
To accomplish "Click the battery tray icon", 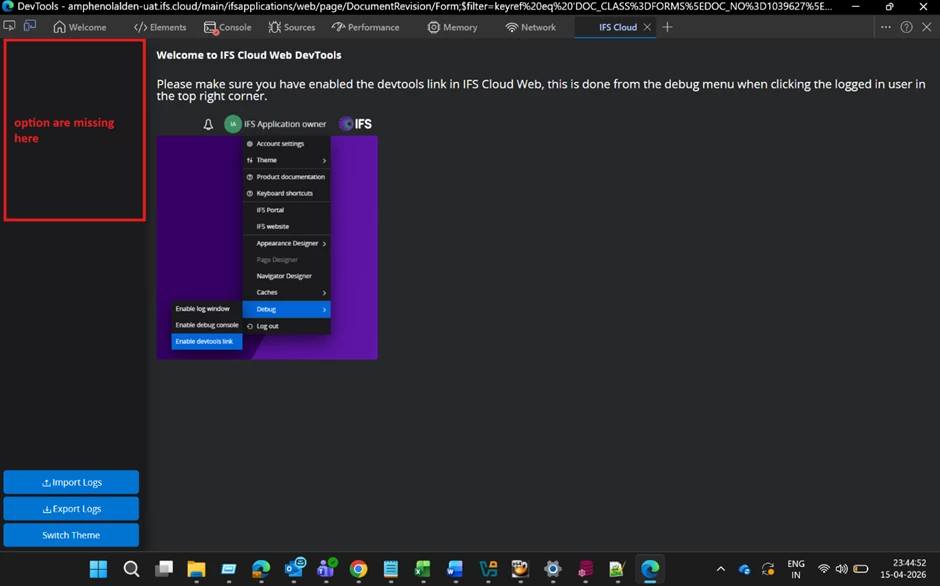I will point(861,569).
